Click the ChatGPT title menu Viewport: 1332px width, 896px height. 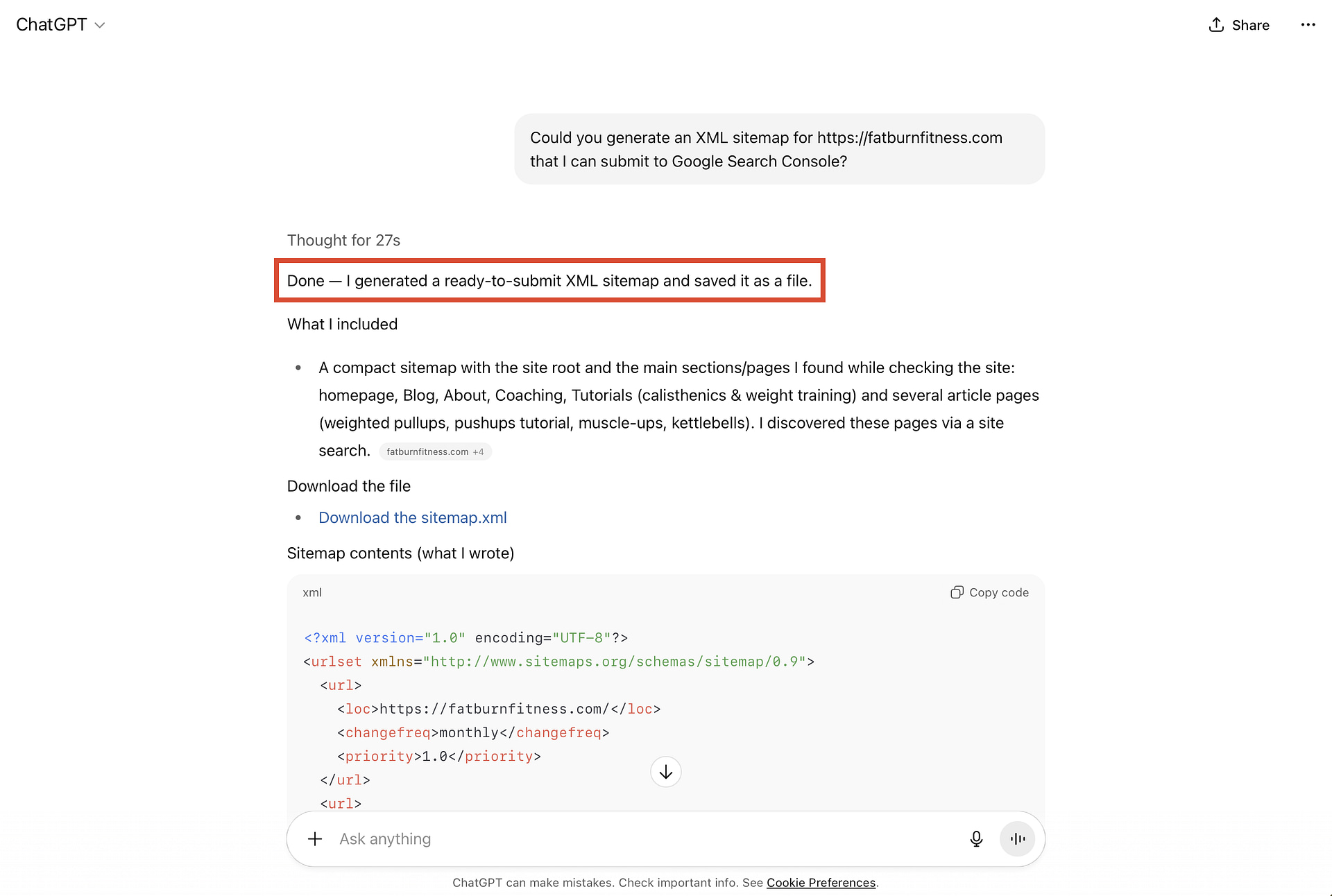point(51,25)
